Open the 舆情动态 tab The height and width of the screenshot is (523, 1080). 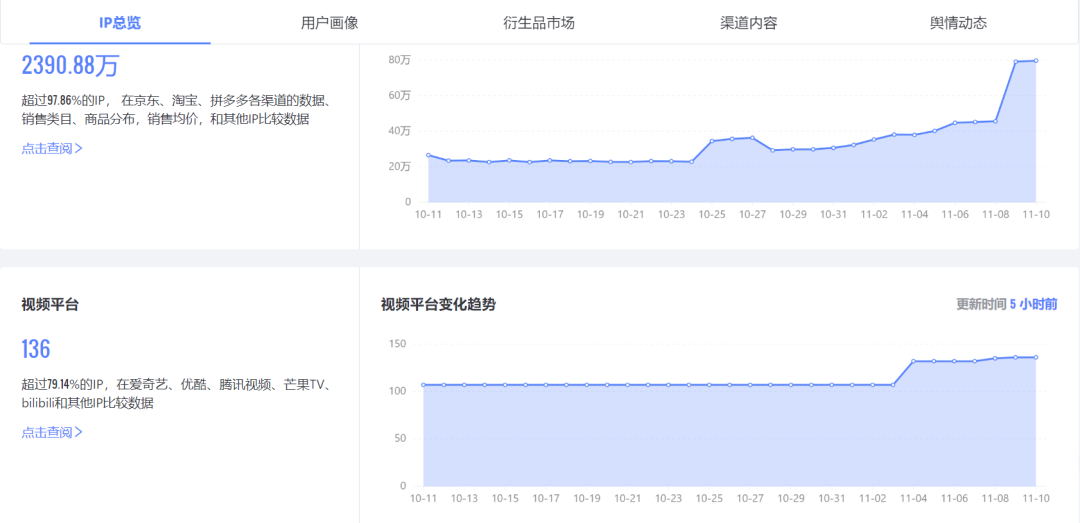click(958, 23)
